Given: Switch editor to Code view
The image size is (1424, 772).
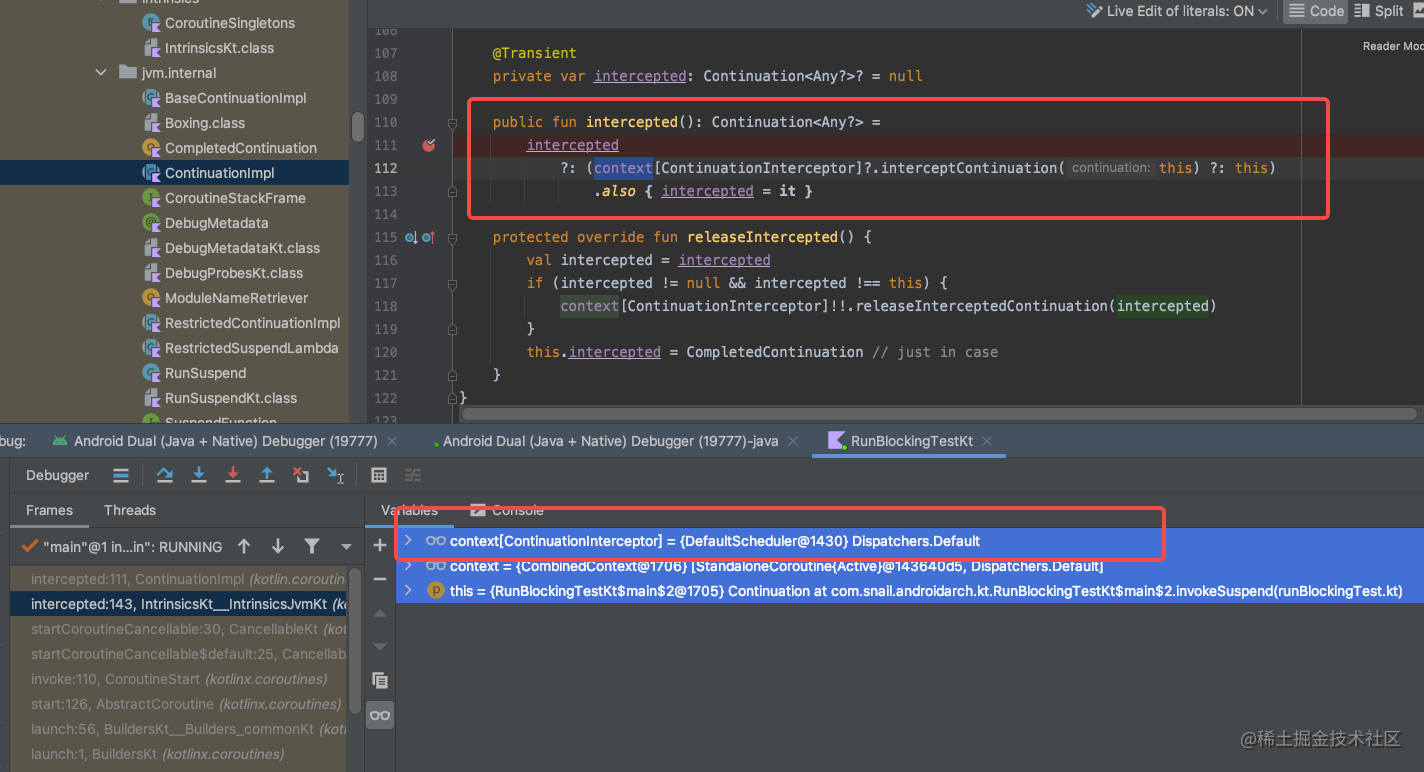Looking at the screenshot, I should point(1316,11).
